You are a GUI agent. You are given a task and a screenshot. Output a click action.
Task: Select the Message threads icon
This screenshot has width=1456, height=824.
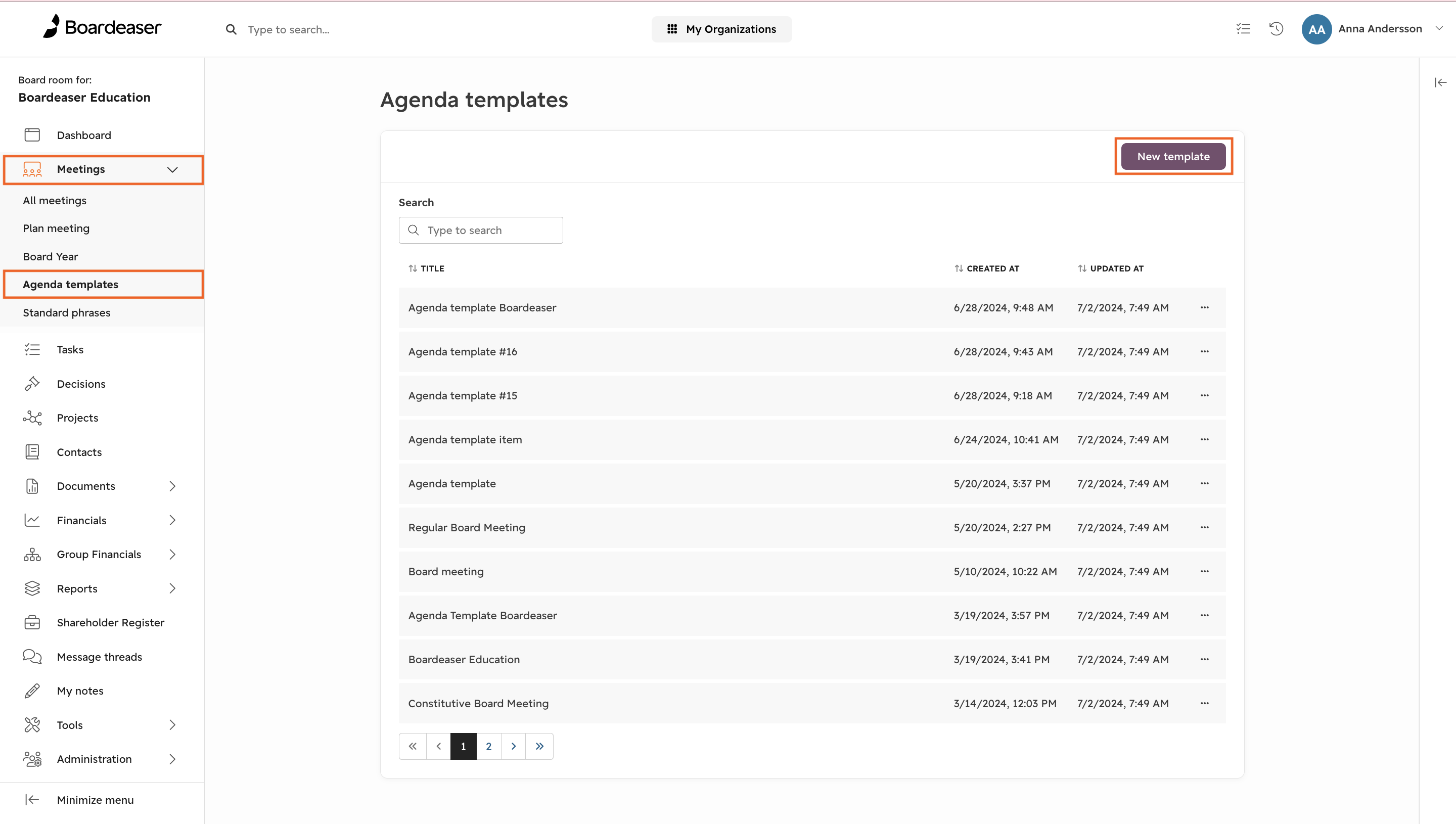[x=32, y=657]
